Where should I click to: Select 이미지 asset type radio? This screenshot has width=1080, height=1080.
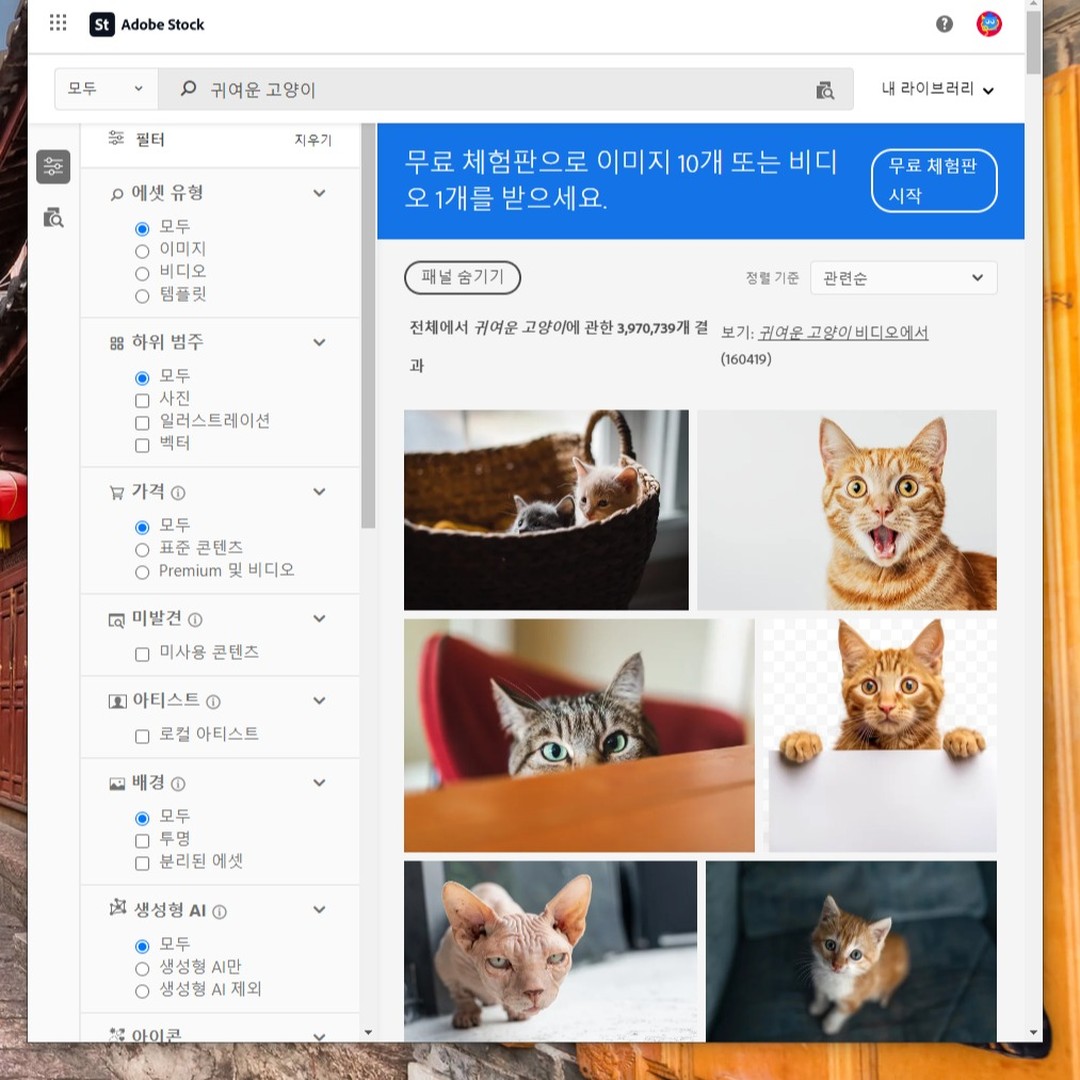142,251
